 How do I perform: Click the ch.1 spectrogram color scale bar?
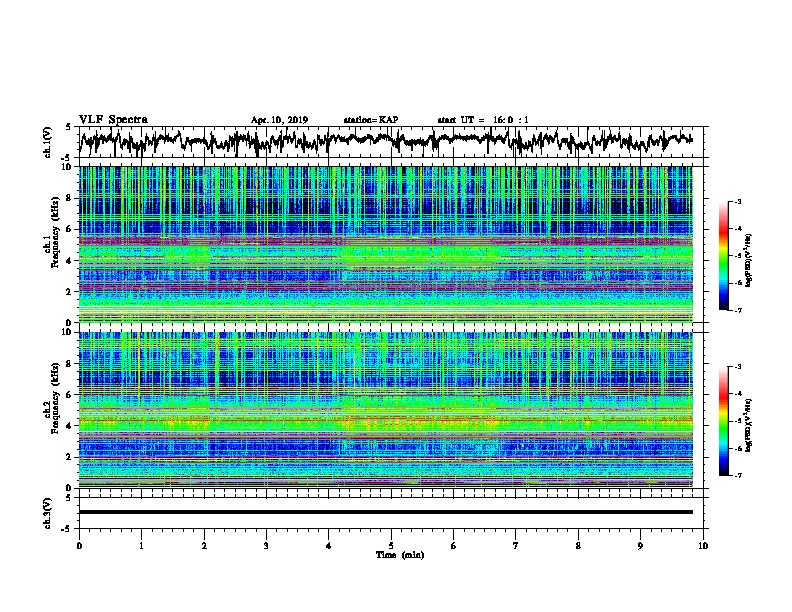click(x=724, y=256)
